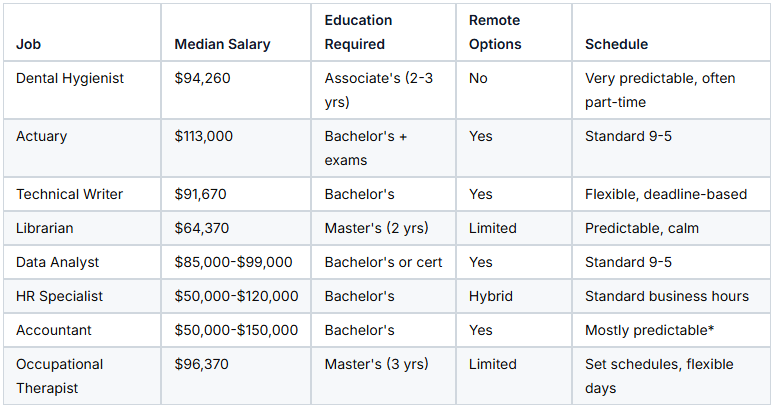774x408 pixels.
Task: Click the Median Salary column header
Action: (222, 44)
